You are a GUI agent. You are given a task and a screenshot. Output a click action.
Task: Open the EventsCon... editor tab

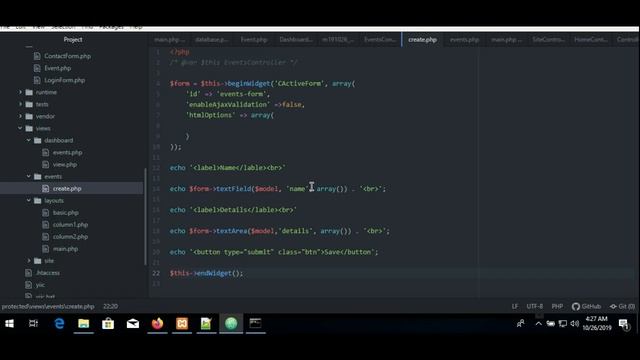[x=380, y=40]
